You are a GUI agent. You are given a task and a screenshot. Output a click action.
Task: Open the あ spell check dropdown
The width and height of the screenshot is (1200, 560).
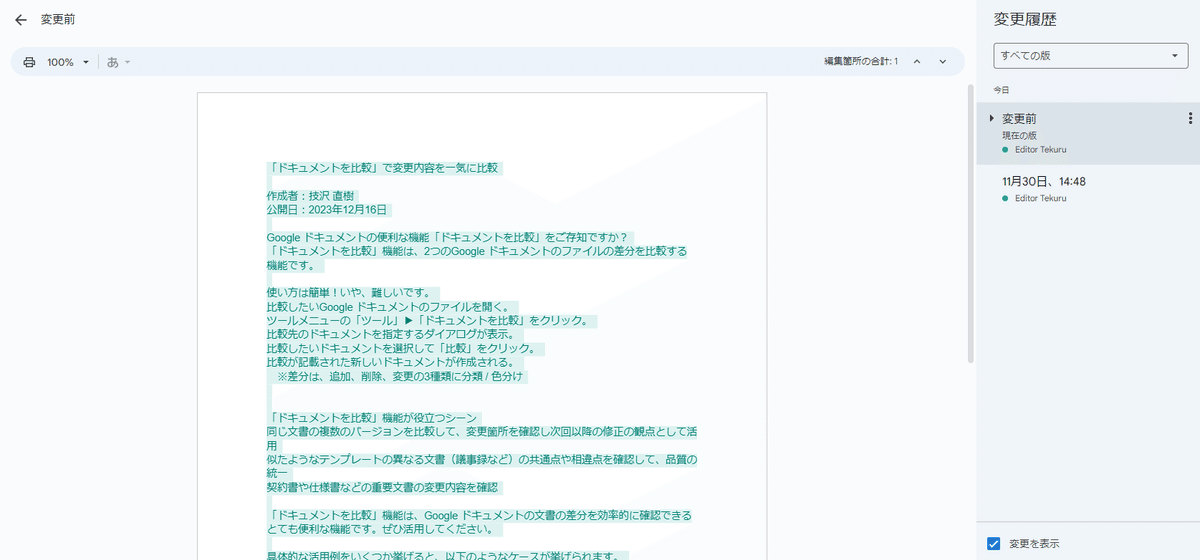(x=119, y=62)
